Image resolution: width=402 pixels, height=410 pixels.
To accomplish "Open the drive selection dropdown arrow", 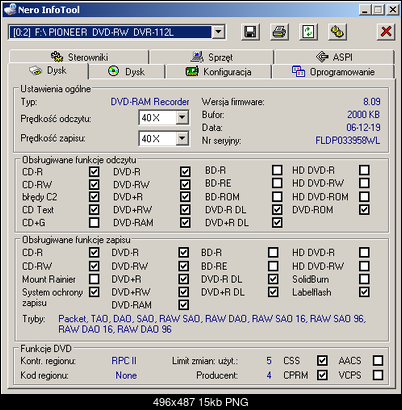I will click(218, 32).
